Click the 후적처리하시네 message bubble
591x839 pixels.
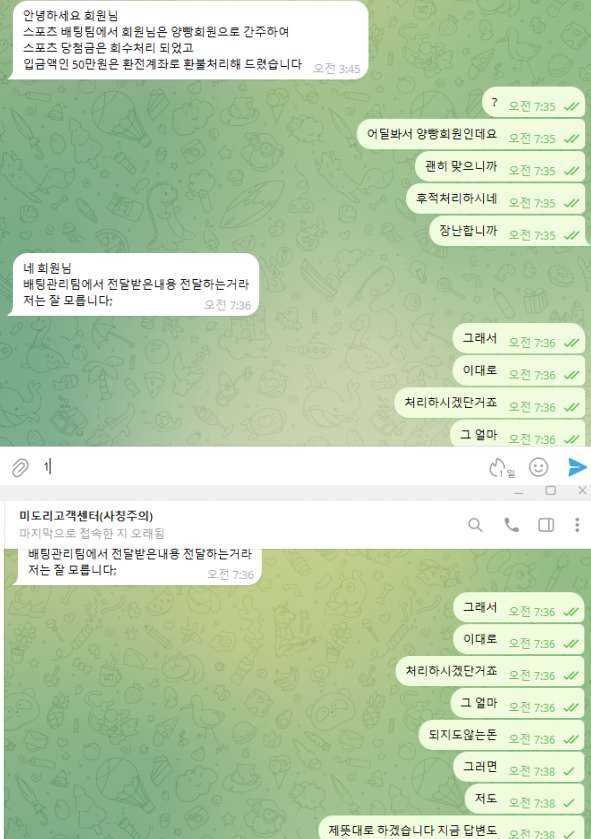(x=495, y=200)
